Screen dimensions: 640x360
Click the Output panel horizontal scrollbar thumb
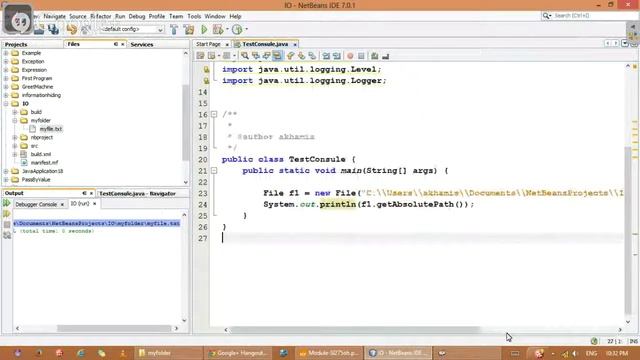pos(114,328)
